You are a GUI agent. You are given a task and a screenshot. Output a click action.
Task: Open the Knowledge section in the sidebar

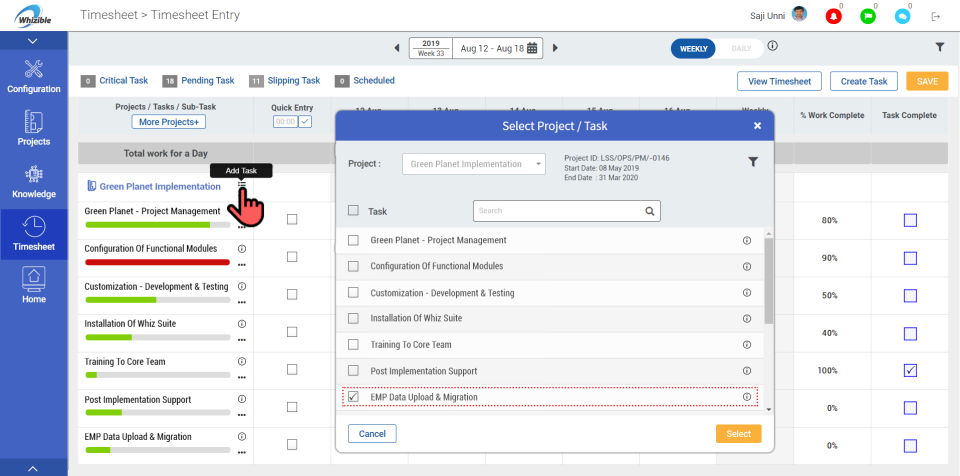click(34, 180)
